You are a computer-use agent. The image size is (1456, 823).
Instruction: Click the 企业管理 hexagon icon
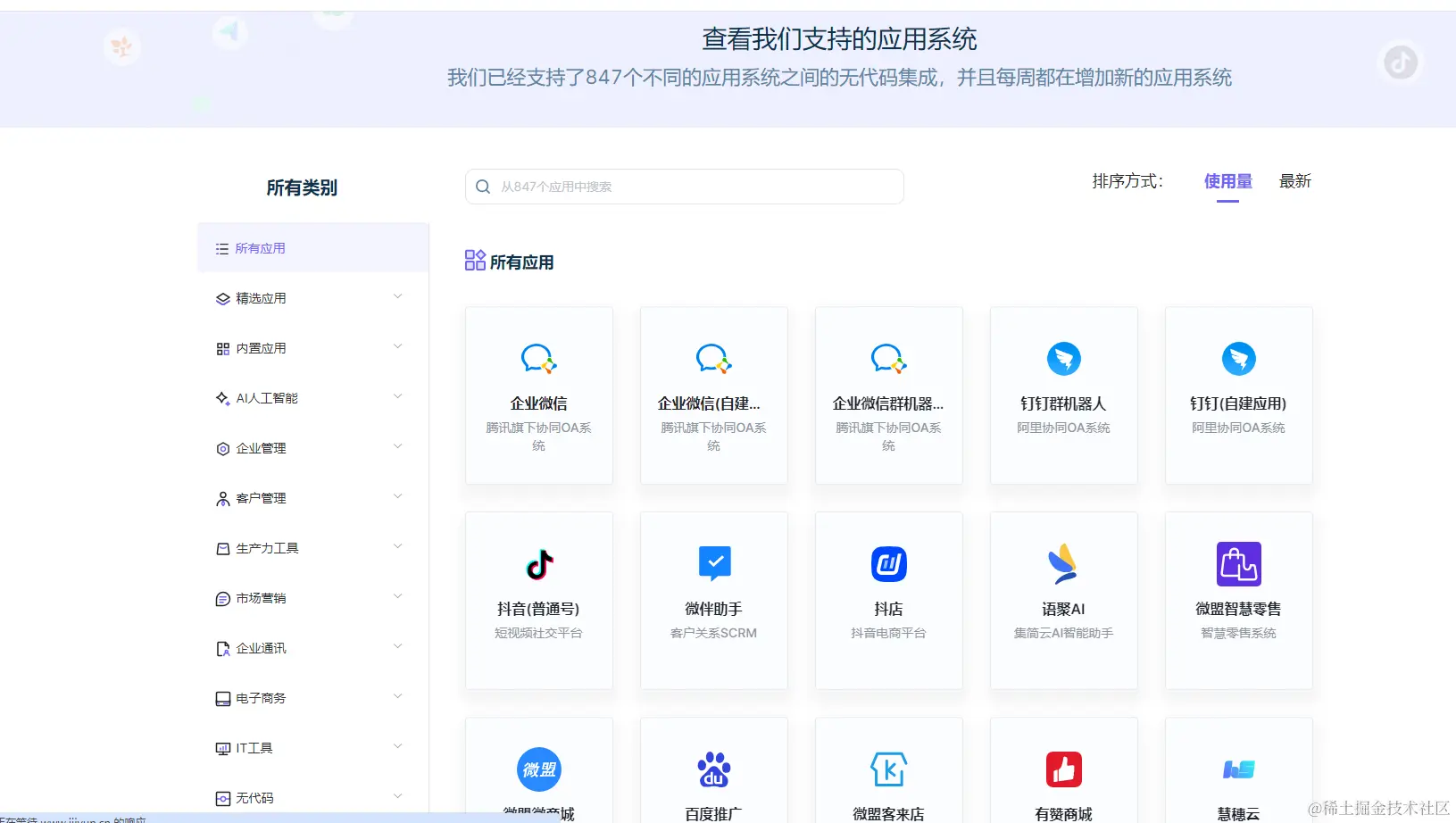(223, 449)
